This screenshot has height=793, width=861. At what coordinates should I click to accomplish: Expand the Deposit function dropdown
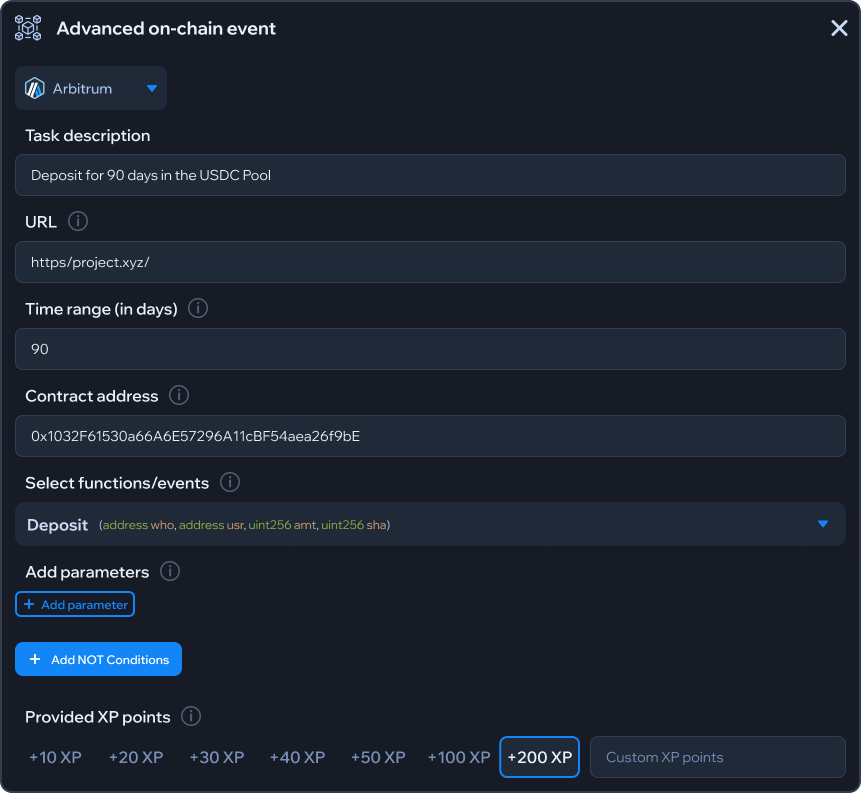[823, 524]
